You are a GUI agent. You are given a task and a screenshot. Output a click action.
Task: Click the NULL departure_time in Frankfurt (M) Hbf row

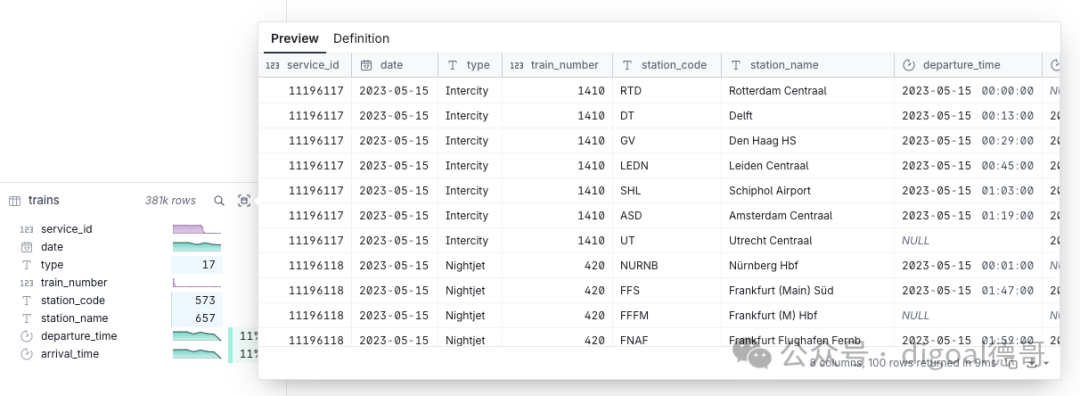(968, 315)
